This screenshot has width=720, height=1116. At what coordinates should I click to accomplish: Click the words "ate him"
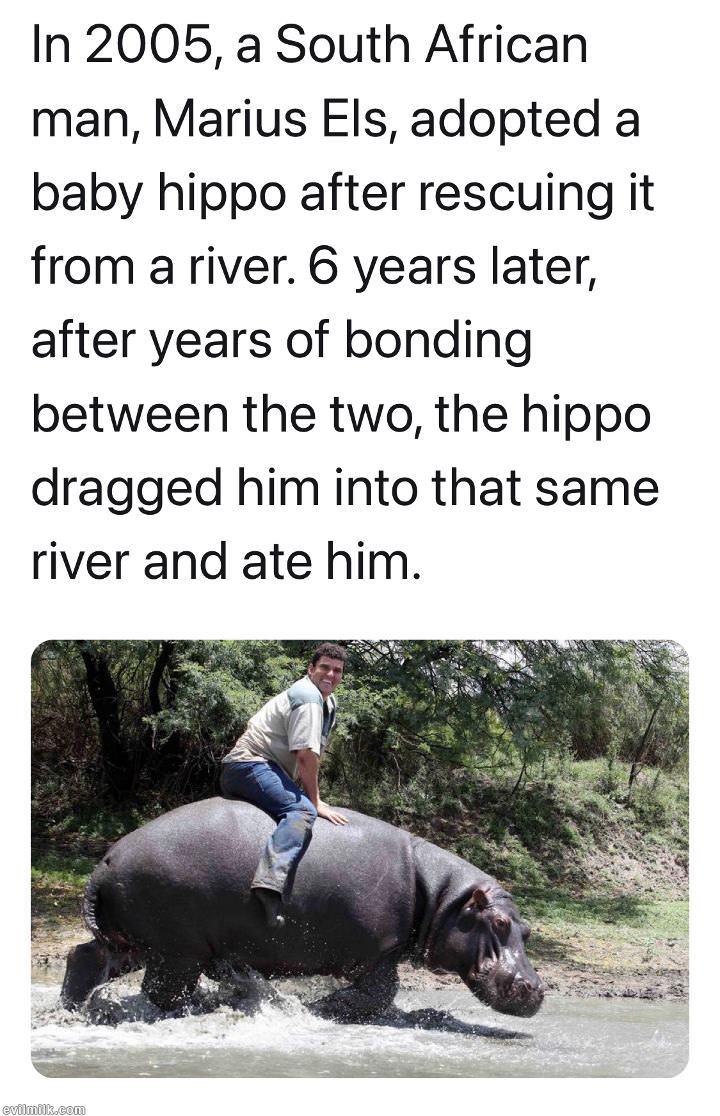click(x=326, y=562)
